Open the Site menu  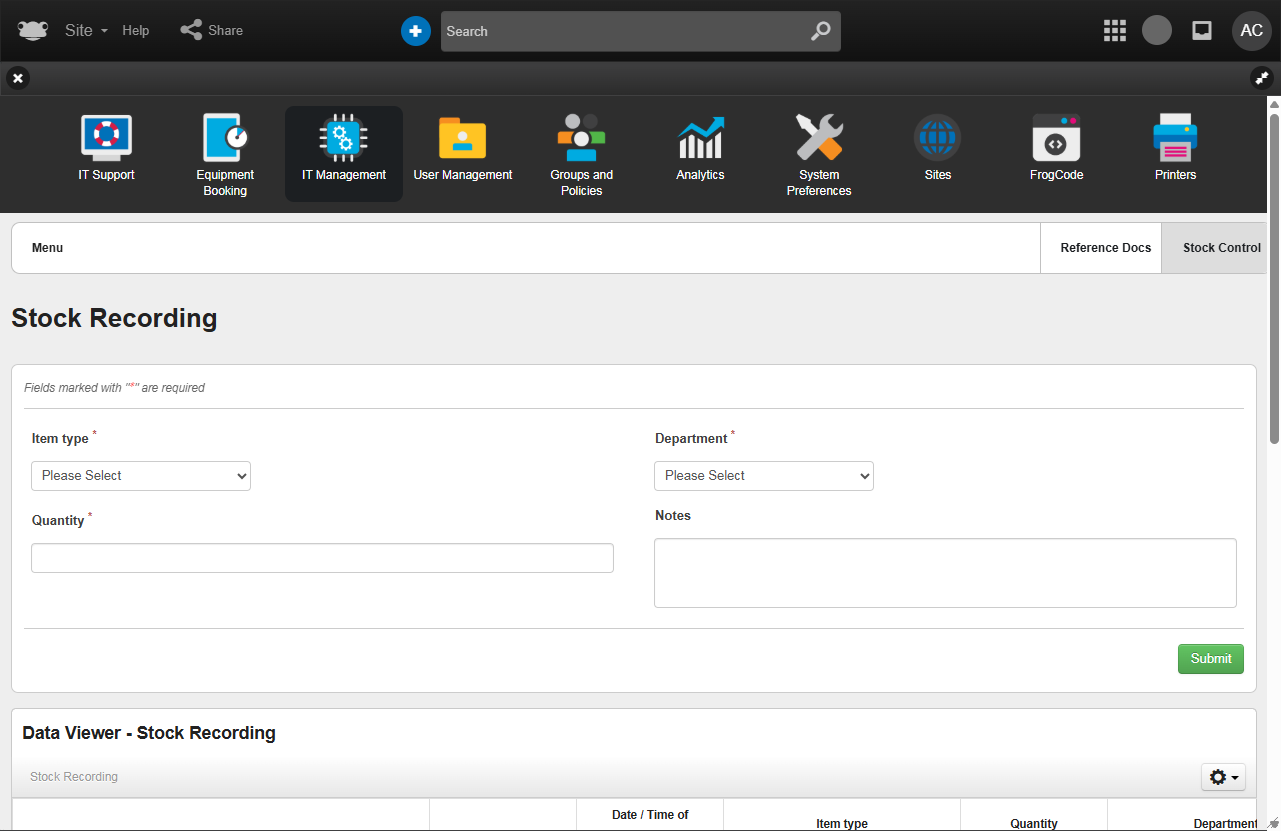coord(85,31)
